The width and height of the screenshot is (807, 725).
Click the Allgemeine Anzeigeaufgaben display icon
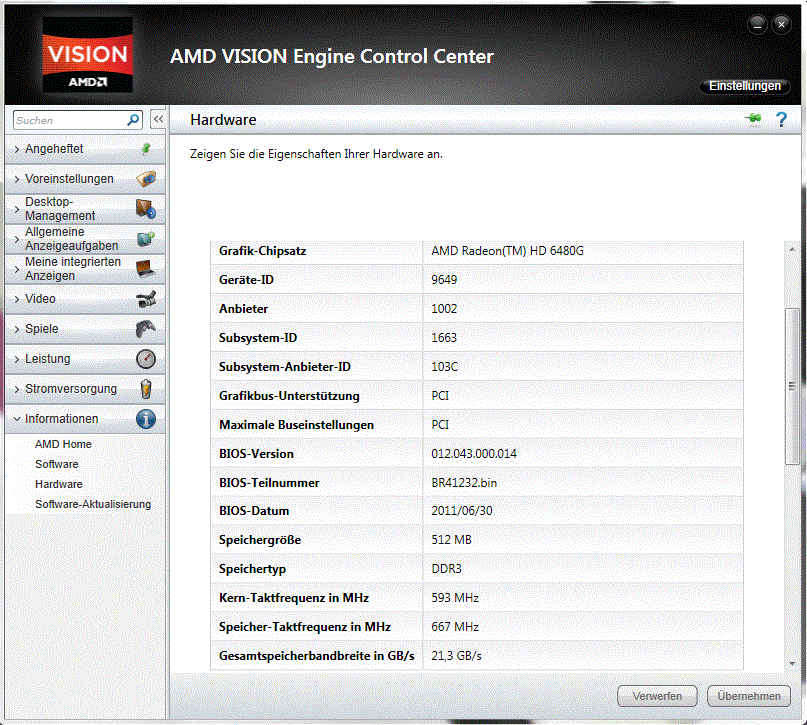146,239
